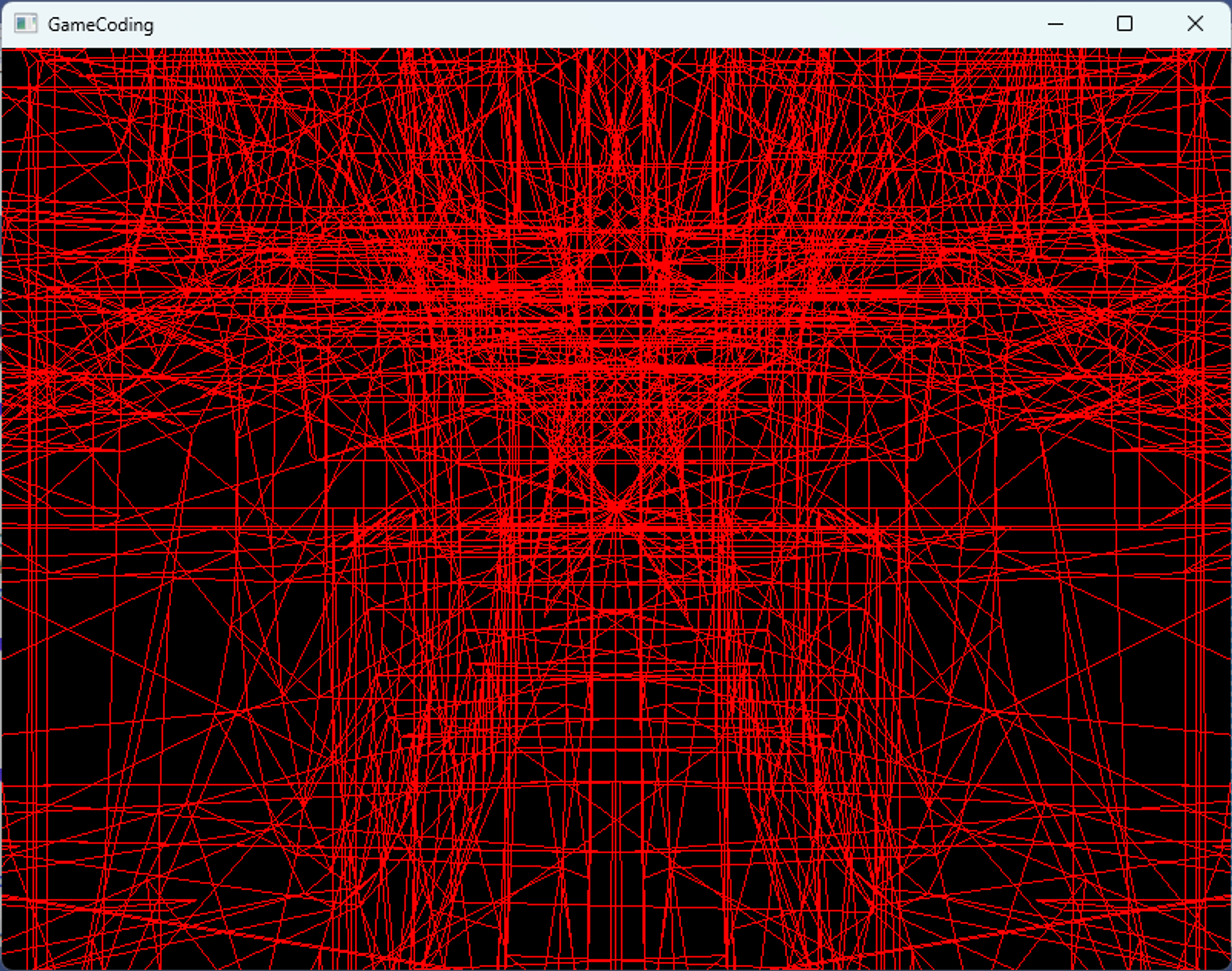Click the GameCoding application icon in title bar
This screenshot has width=1232, height=971.
click(25, 24)
